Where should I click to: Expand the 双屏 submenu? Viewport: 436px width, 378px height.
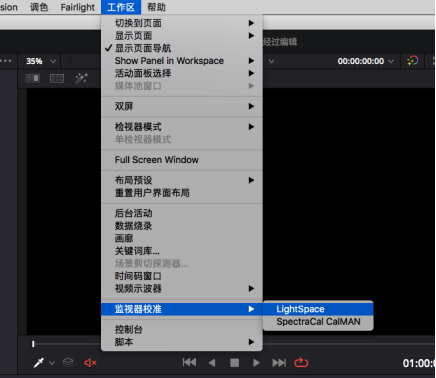182,106
